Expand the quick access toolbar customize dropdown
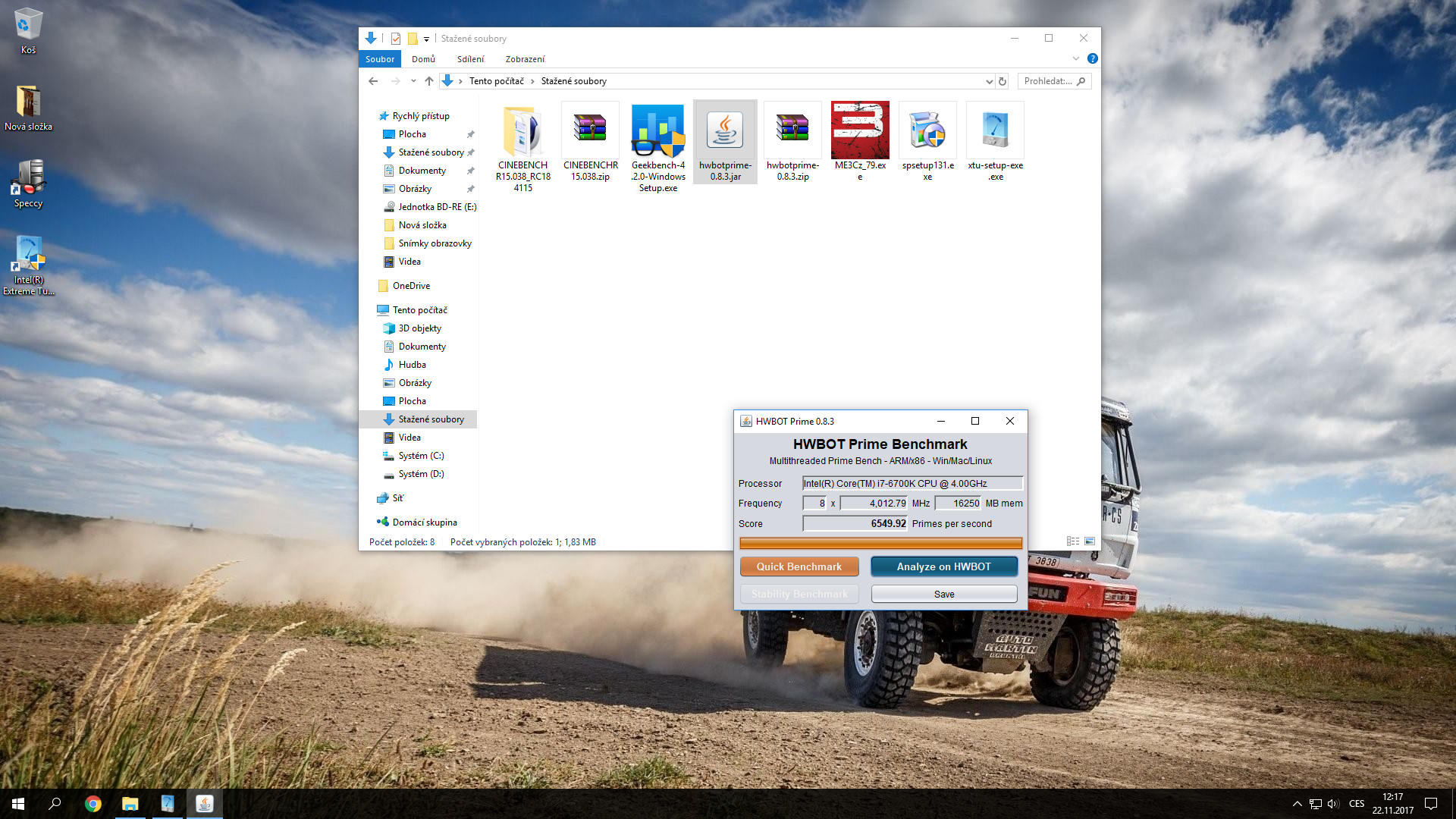The image size is (1456, 819). [426, 39]
